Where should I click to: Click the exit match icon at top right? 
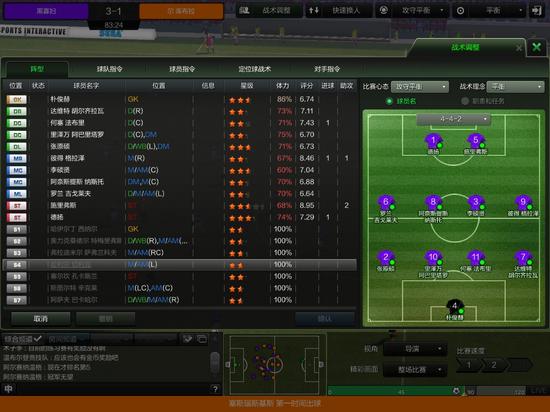click(536, 11)
